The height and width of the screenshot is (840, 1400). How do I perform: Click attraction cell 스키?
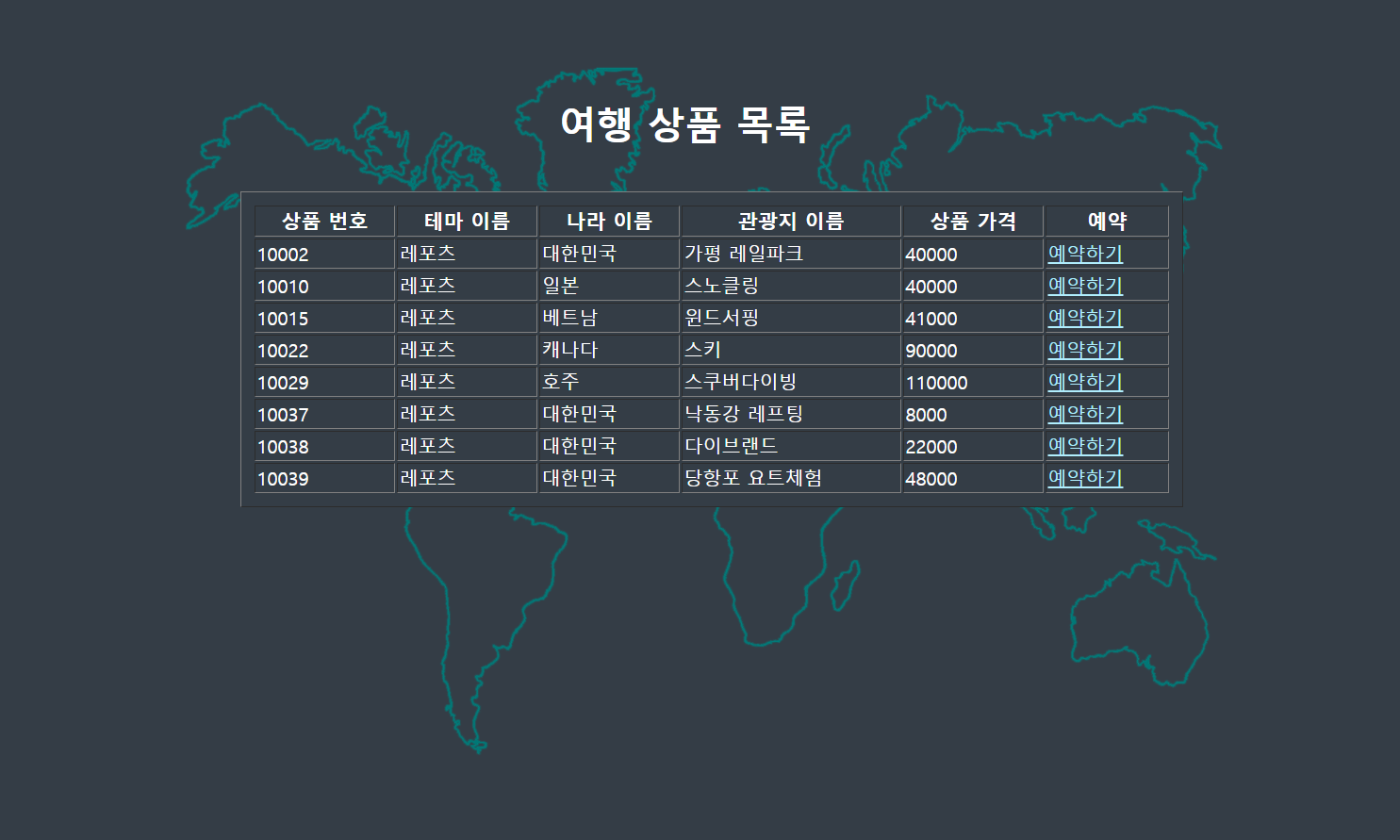click(791, 350)
